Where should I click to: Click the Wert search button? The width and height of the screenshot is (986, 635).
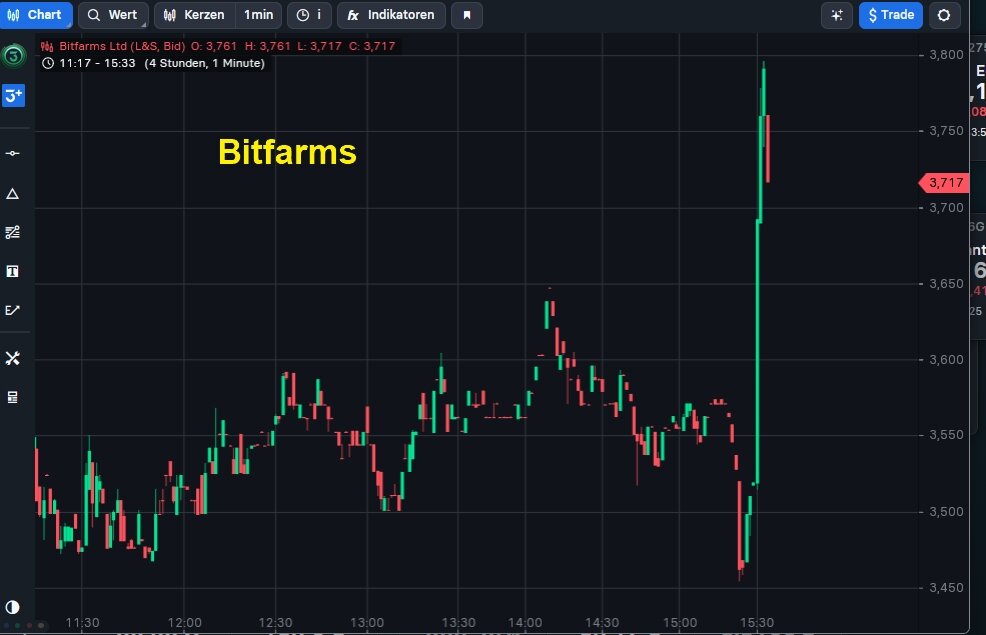[x=113, y=15]
